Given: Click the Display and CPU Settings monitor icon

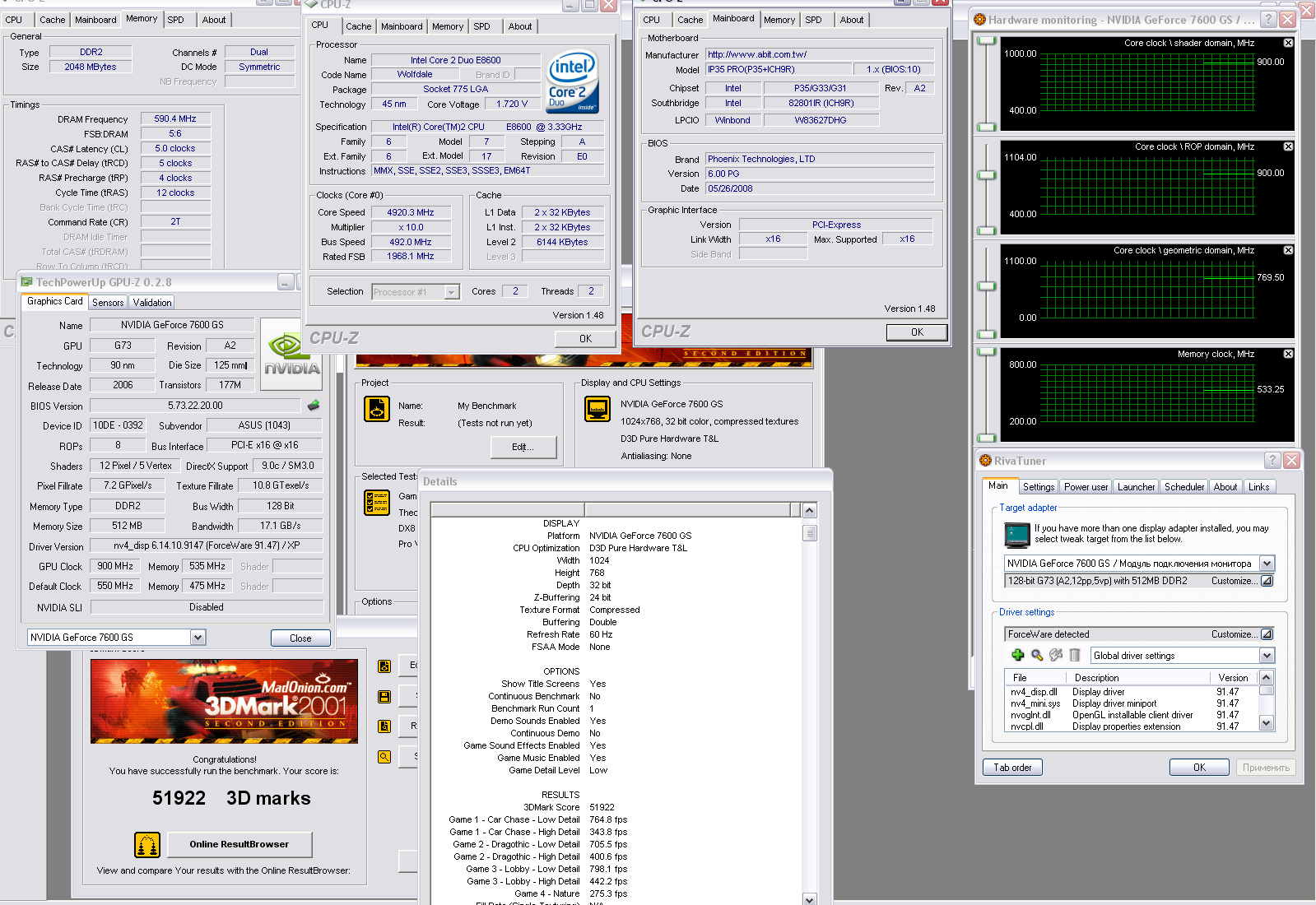Looking at the screenshot, I should point(598,409).
